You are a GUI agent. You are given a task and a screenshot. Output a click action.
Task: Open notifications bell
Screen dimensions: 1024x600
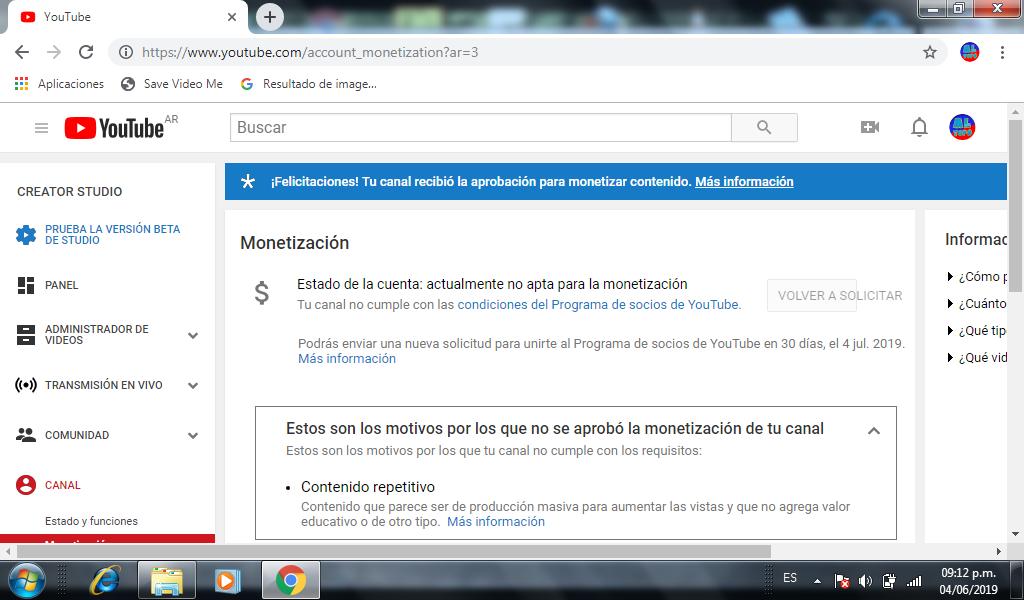pyautogui.click(x=919, y=127)
